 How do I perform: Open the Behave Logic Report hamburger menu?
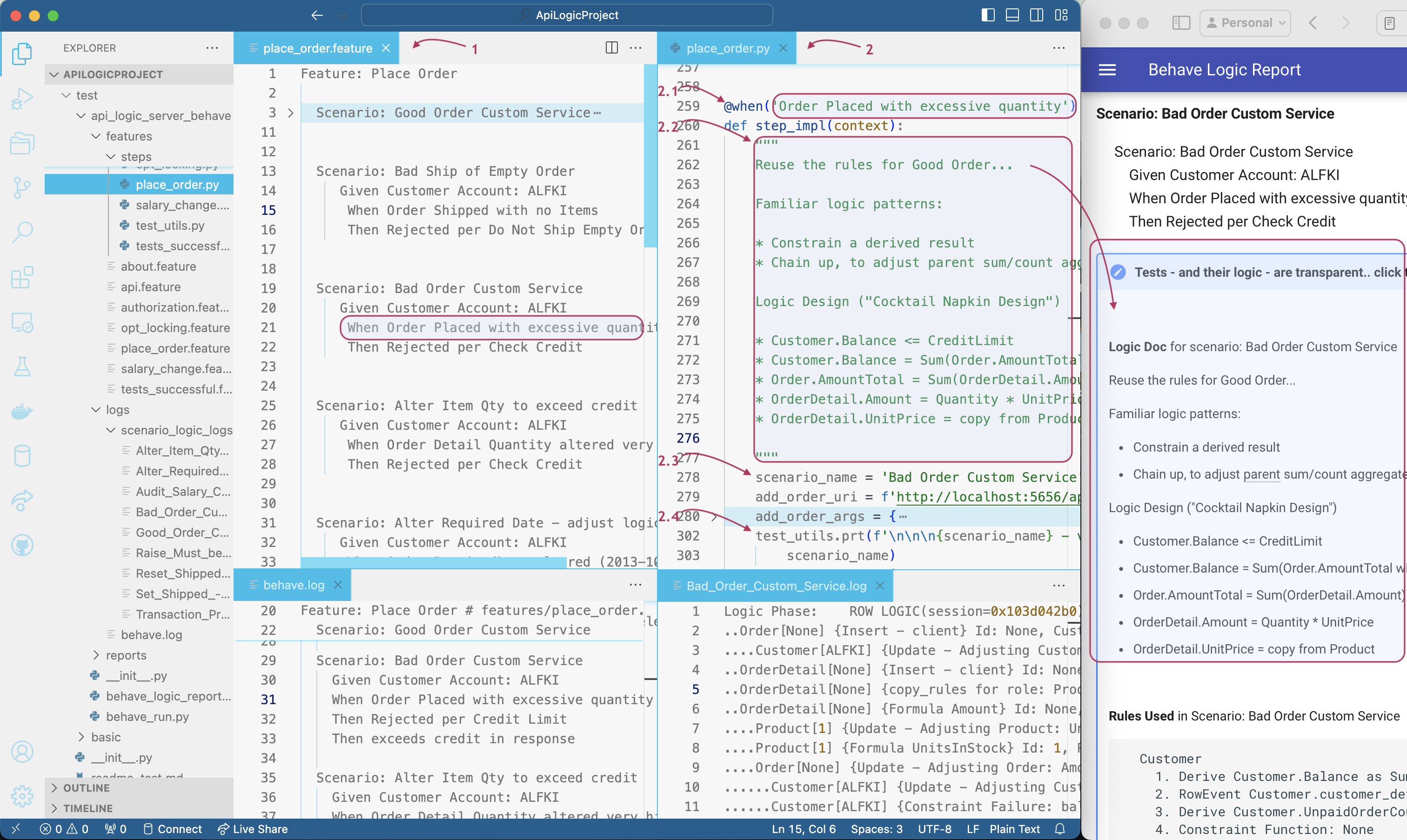[1107, 70]
